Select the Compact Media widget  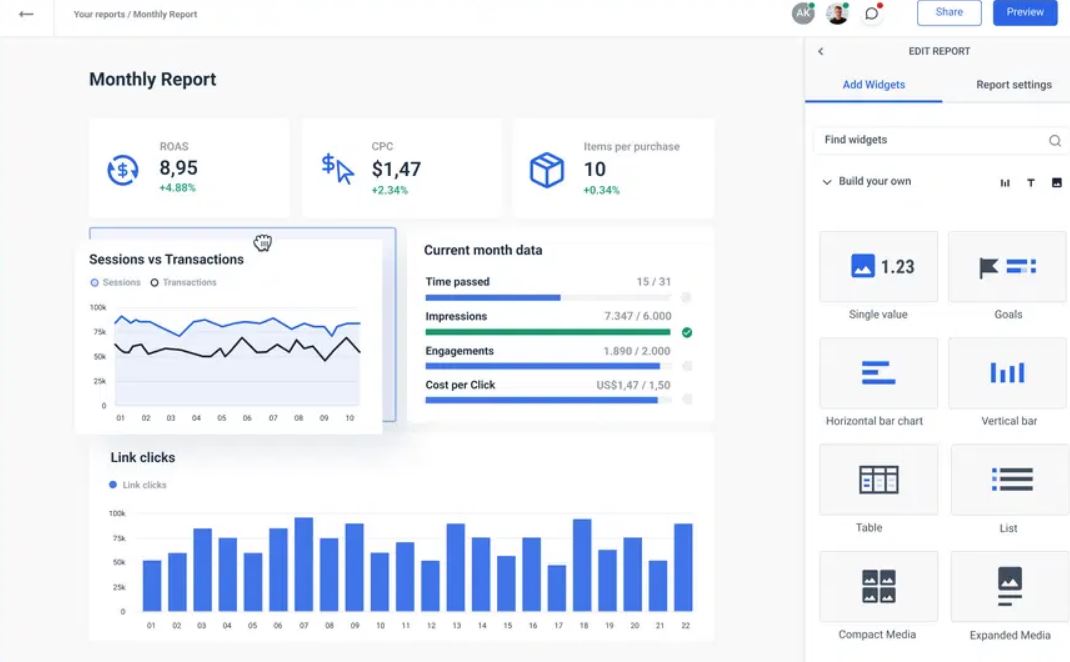878,586
